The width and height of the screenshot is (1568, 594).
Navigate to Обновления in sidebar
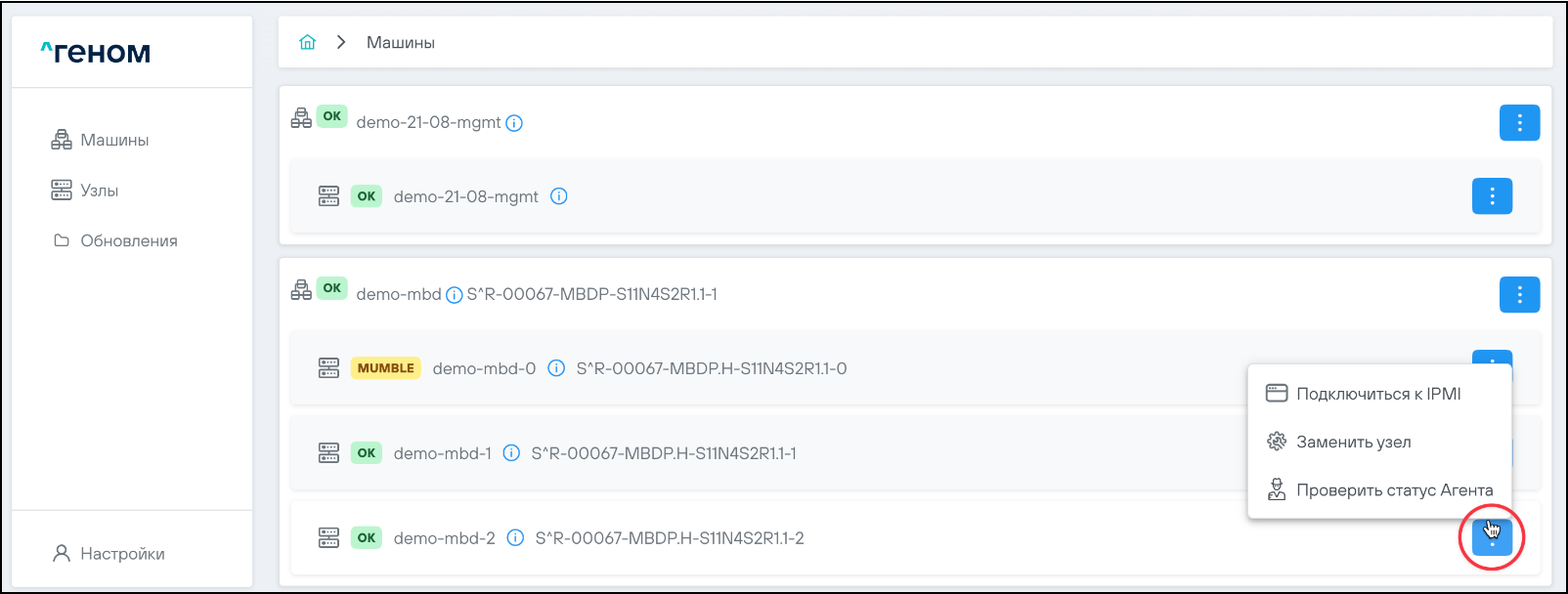pos(128,241)
